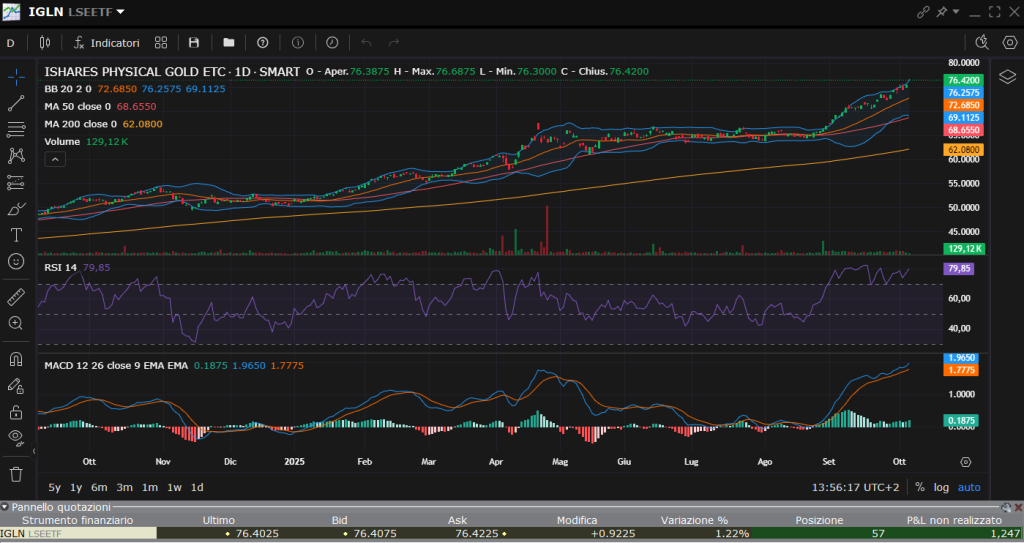The height and width of the screenshot is (543, 1024).
Task: Click the auto scale button
Action: (969, 487)
